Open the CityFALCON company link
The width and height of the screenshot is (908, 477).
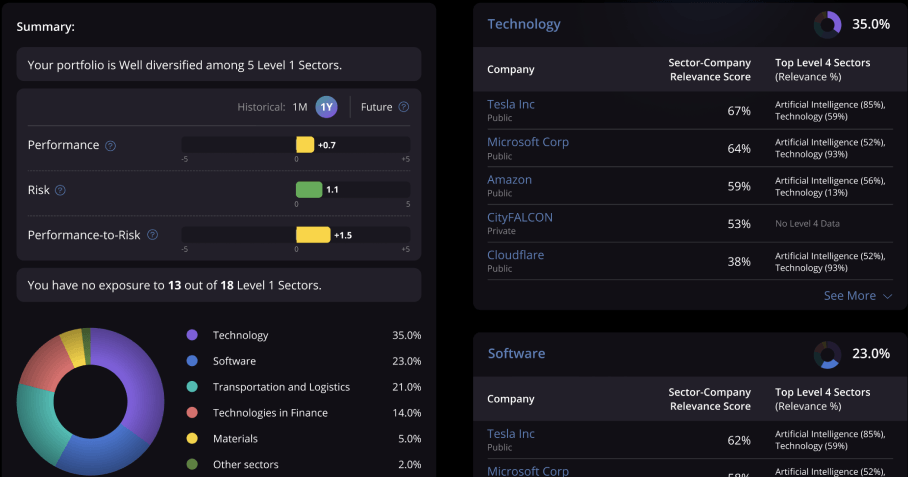pos(519,217)
